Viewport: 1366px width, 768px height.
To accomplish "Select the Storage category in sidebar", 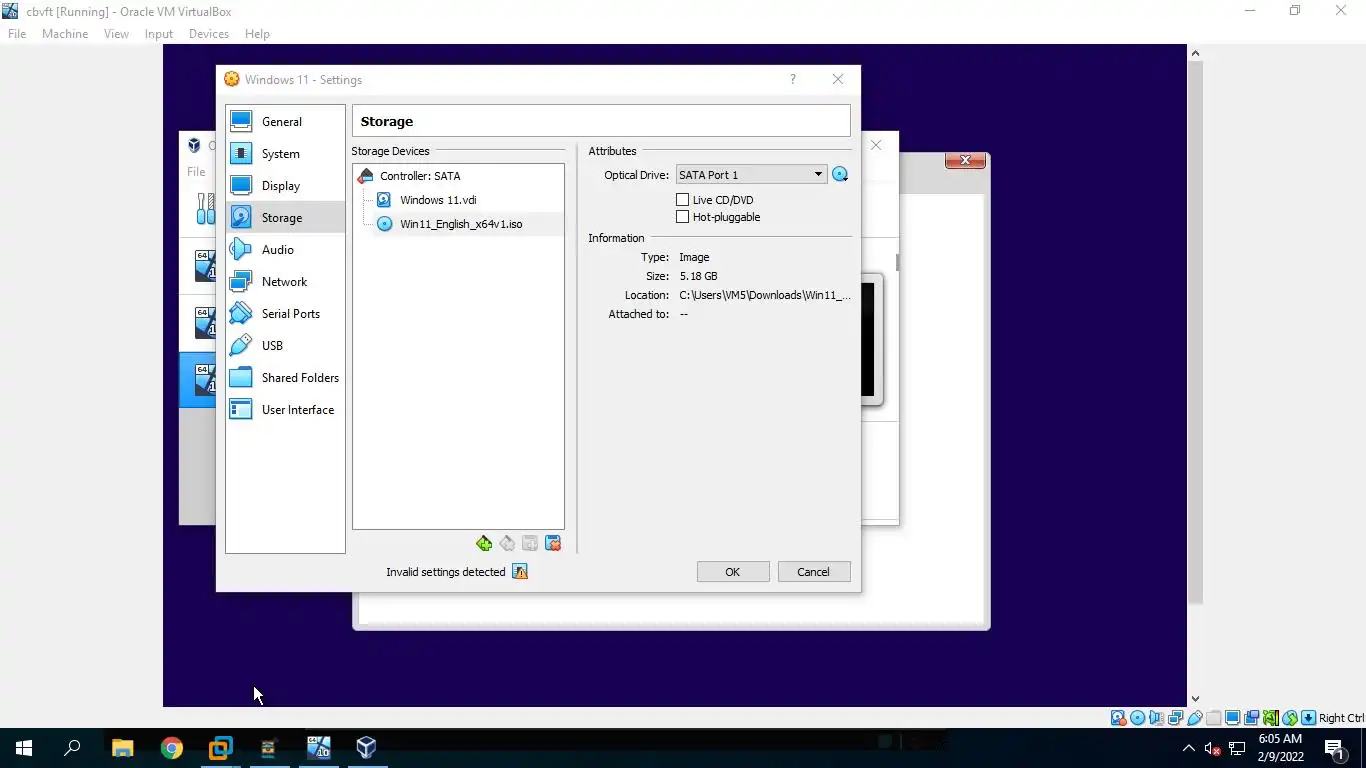I will (x=285, y=218).
